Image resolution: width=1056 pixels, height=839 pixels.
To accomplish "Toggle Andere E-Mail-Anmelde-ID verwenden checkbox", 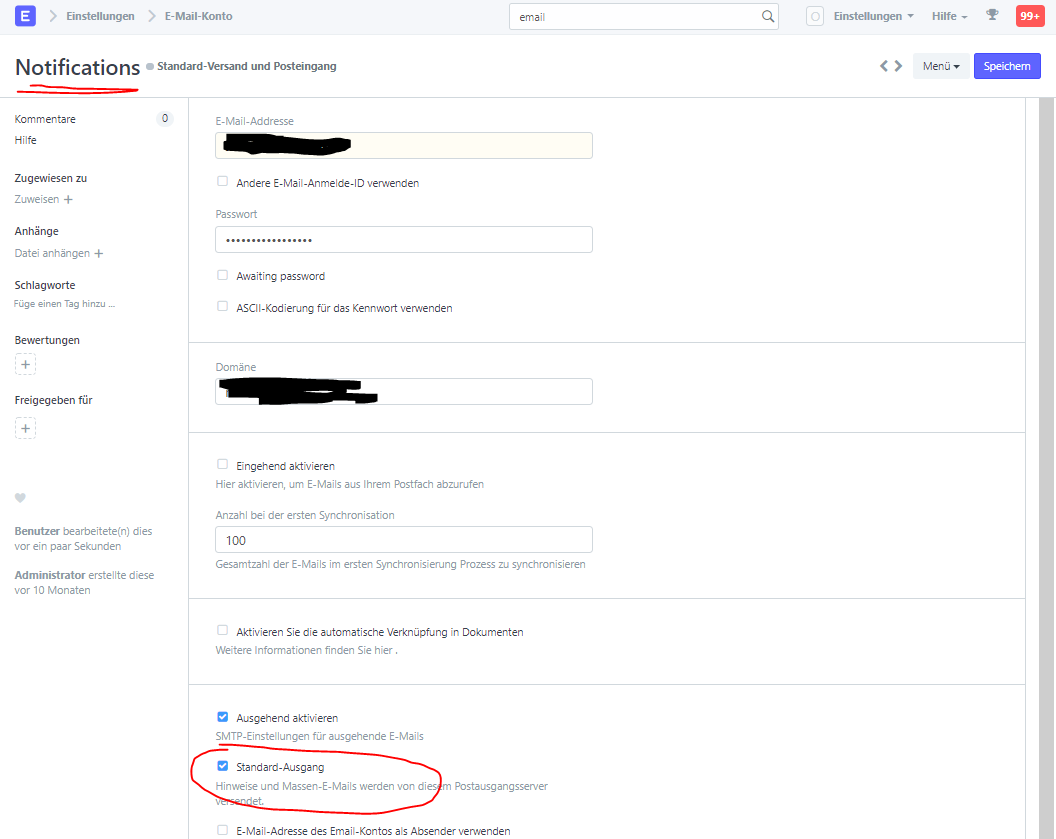I will click(222, 181).
